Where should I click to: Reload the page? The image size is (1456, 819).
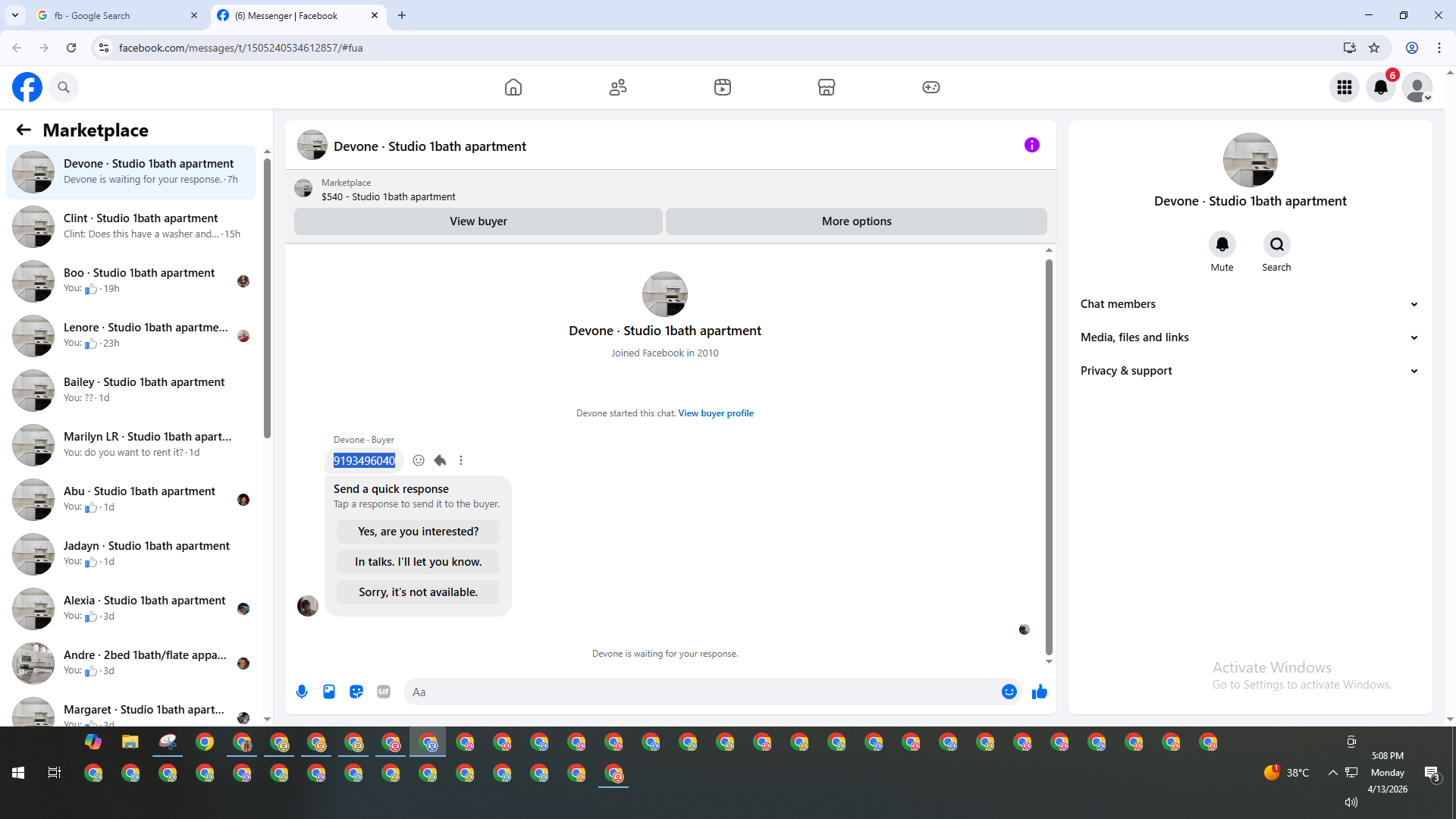point(71,48)
